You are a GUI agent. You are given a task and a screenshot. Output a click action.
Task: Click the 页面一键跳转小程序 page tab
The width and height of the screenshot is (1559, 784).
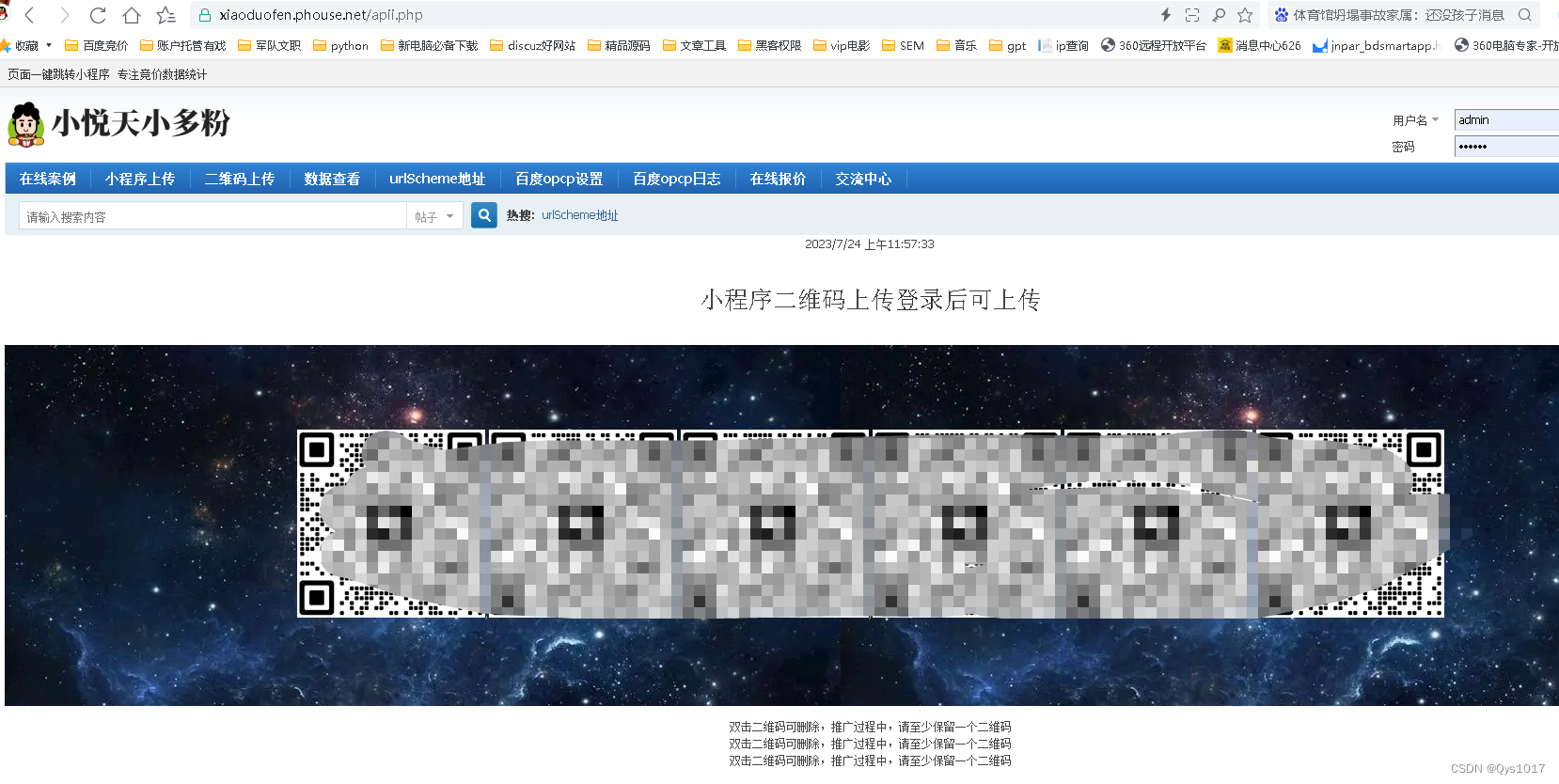point(58,74)
